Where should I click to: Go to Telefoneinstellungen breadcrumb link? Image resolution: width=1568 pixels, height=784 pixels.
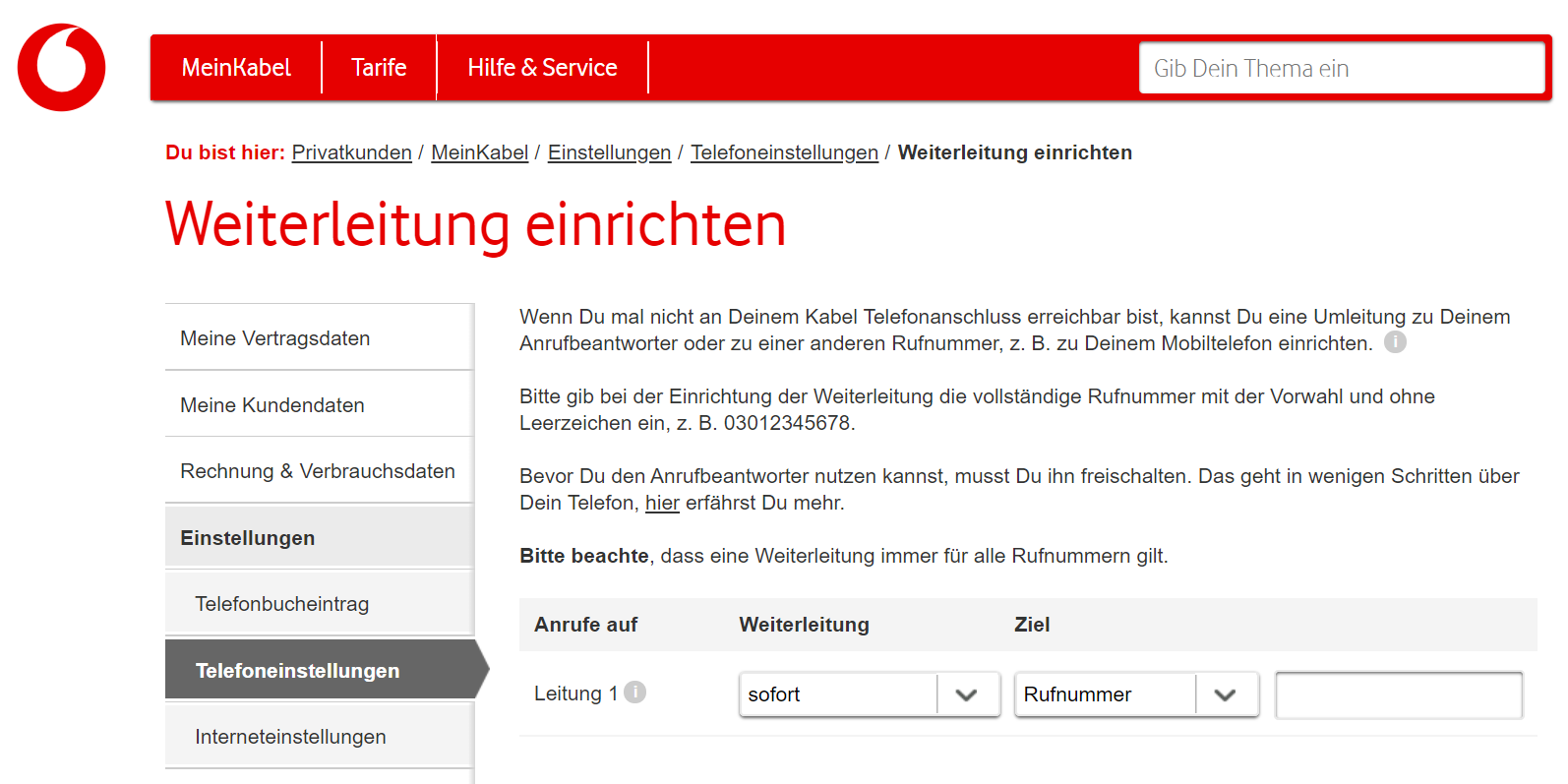(784, 152)
